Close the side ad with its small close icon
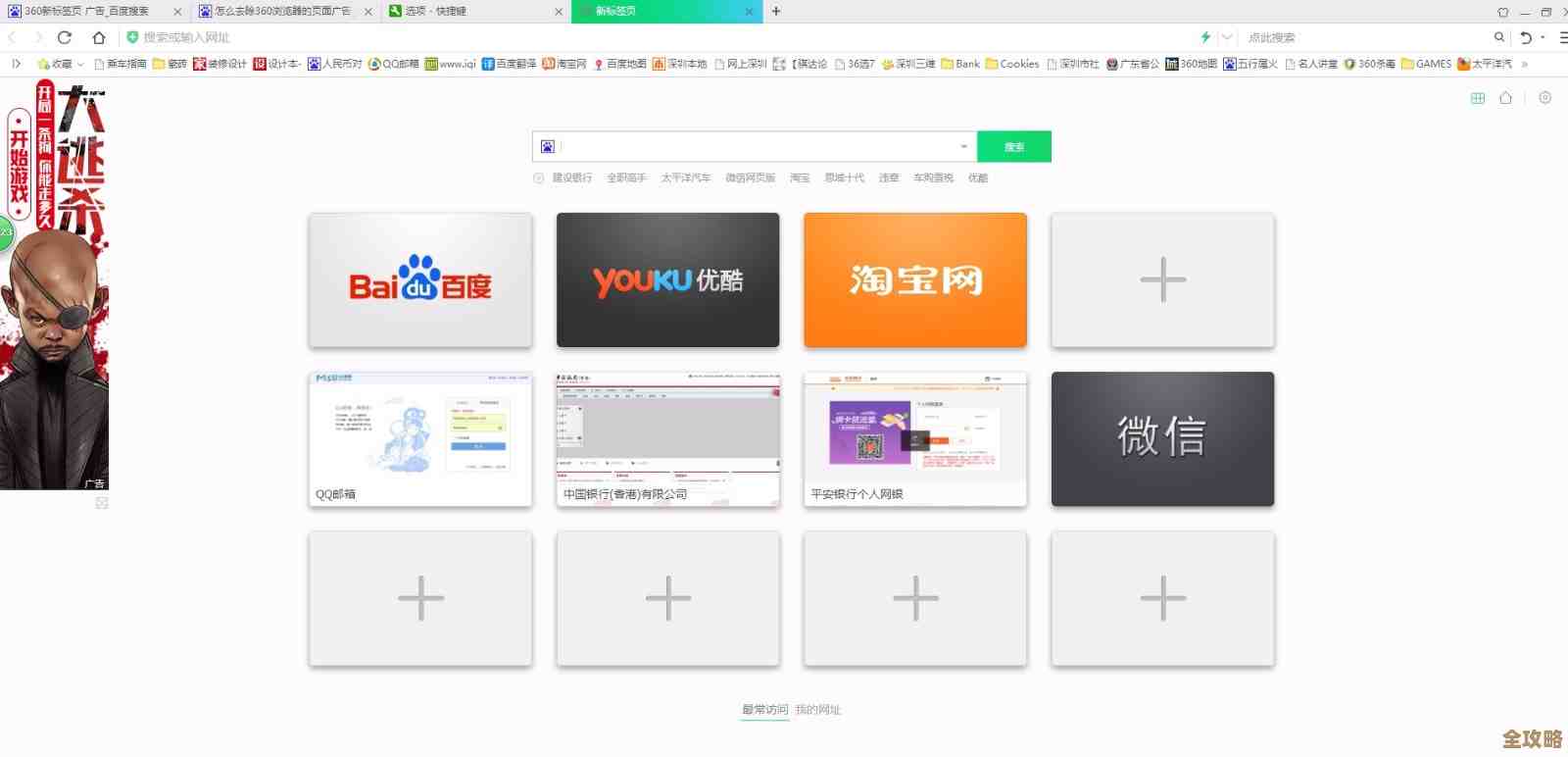This screenshot has width=1568, height=757. coord(102,503)
